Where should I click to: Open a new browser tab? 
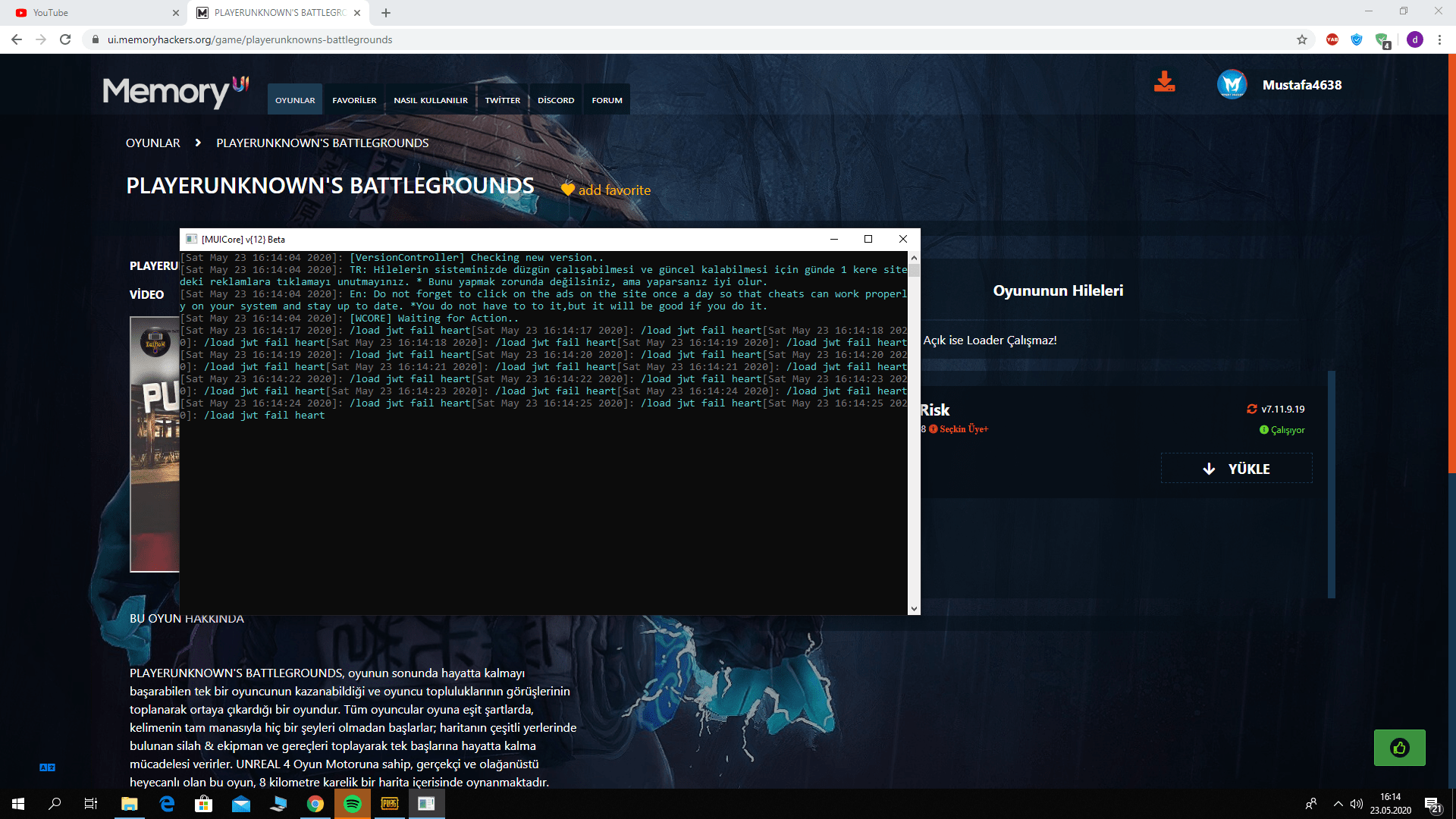[386, 13]
